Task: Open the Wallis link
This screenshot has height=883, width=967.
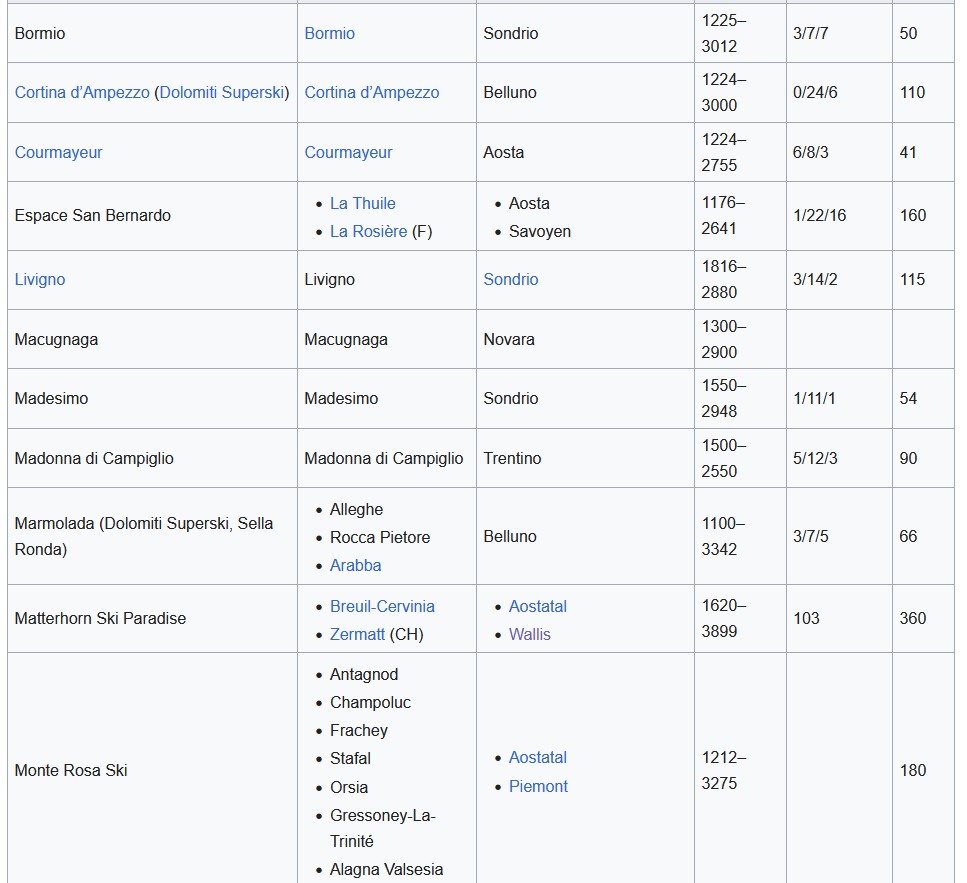Action: (530, 634)
